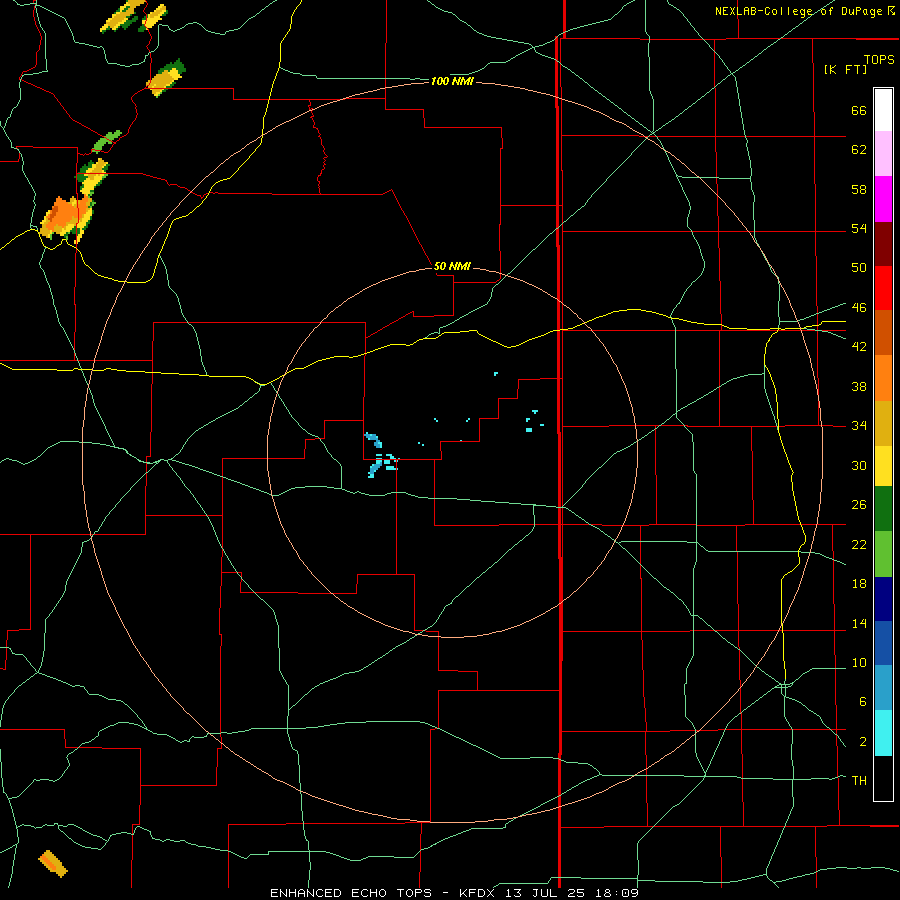The width and height of the screenshot is (900, 900).
Task: Click the "KFDX" radar site identifier
Action: click(x=479, y=893)
